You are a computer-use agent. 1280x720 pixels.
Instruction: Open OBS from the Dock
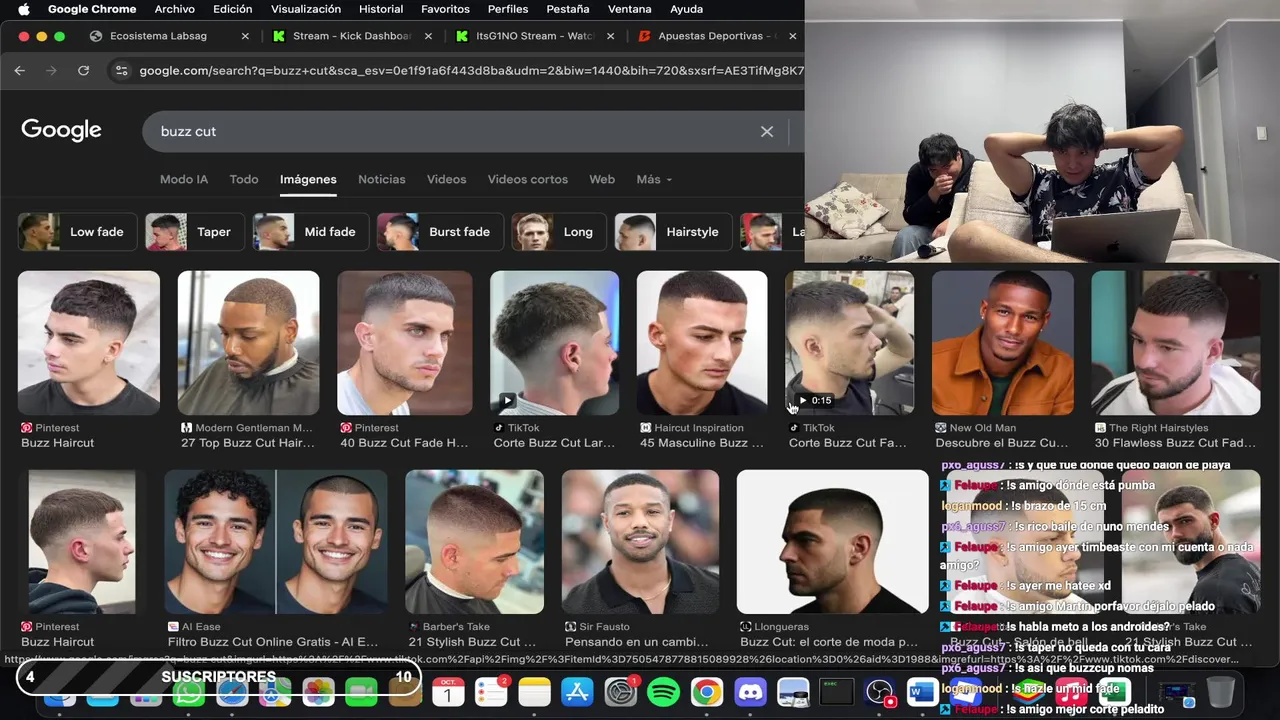pyautogui.click(x=879, y=691)
